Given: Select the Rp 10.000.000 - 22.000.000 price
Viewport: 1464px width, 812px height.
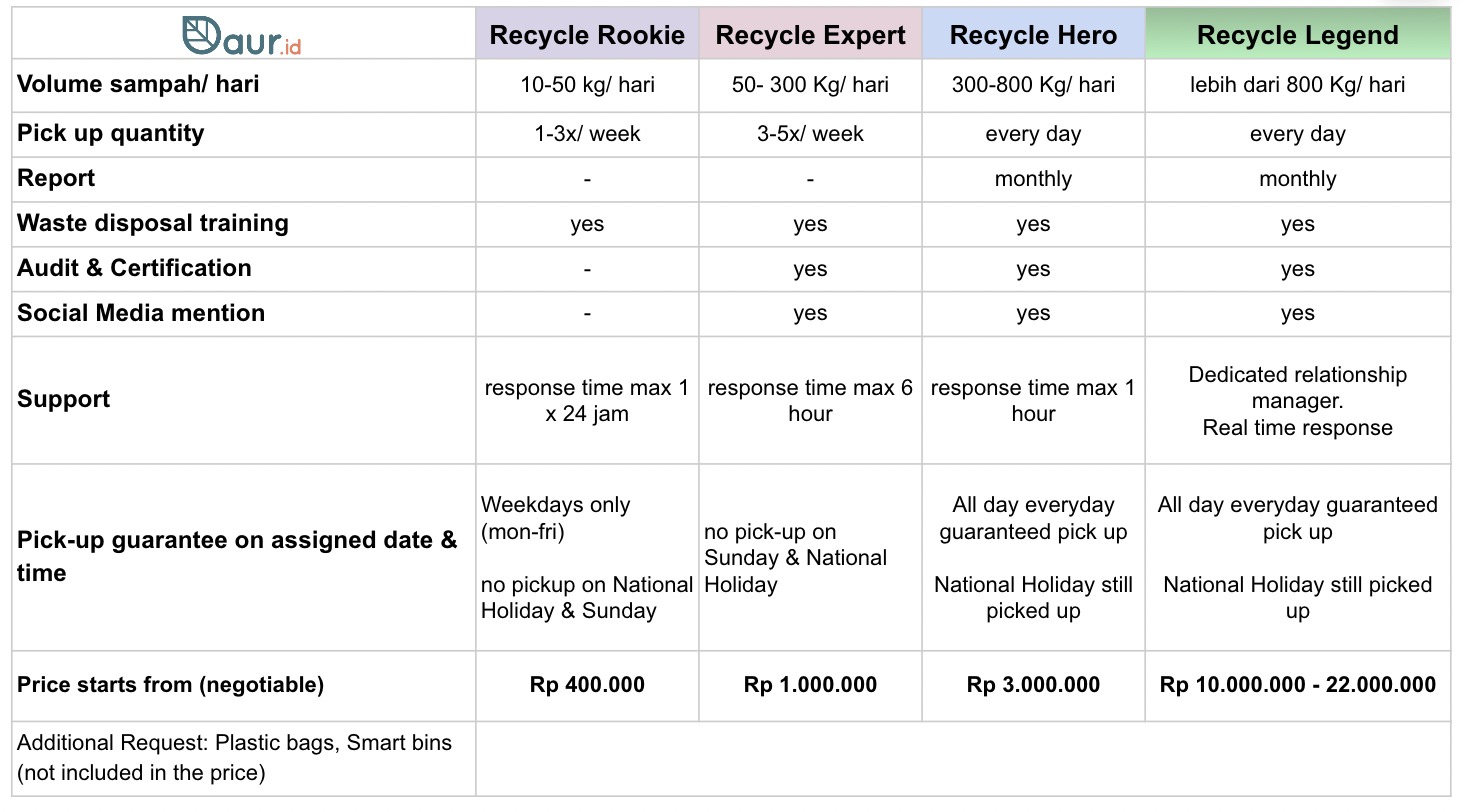Looking at the screenshot, I should coord(1297,685).
